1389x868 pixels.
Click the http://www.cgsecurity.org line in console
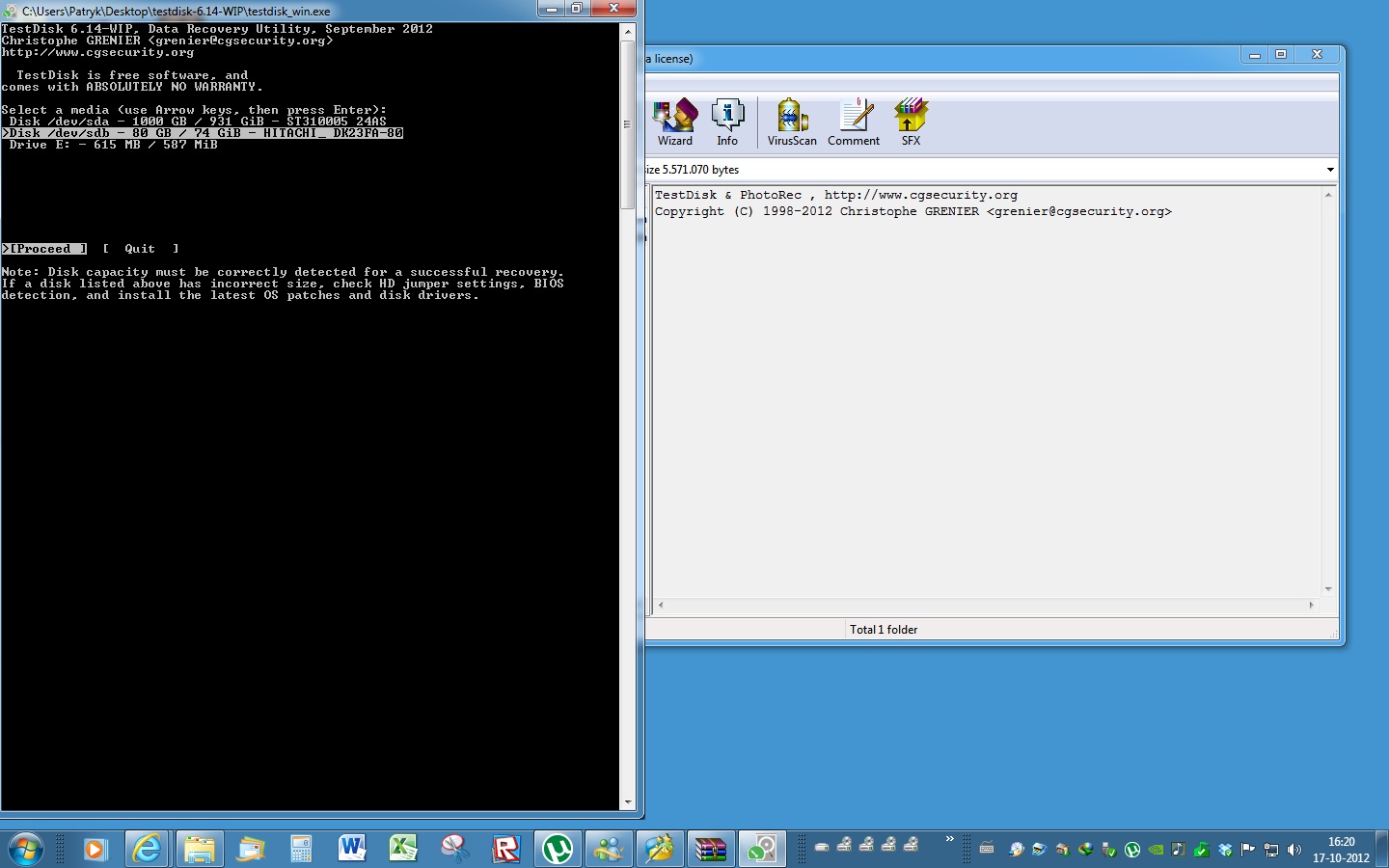coord(97,52)
